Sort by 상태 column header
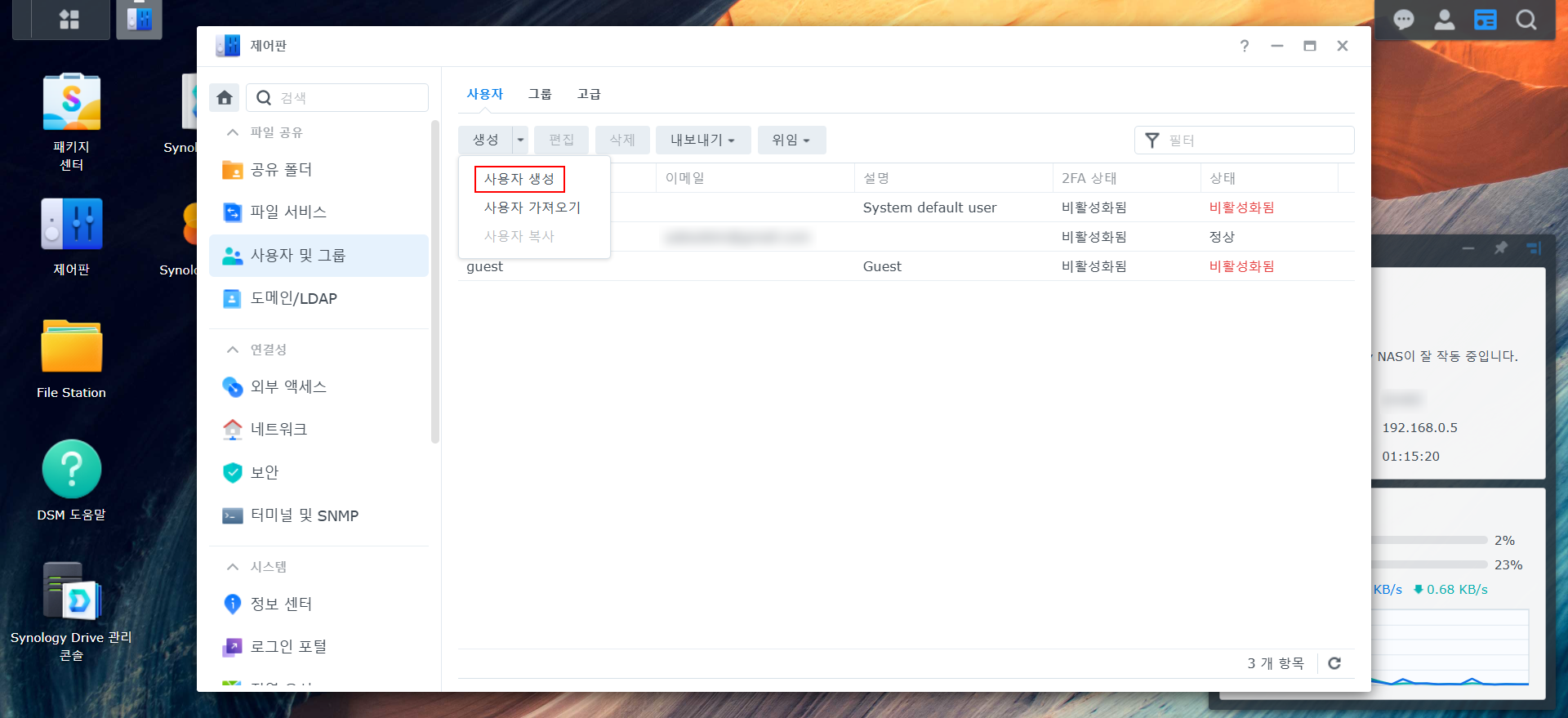 [1269, 178]
